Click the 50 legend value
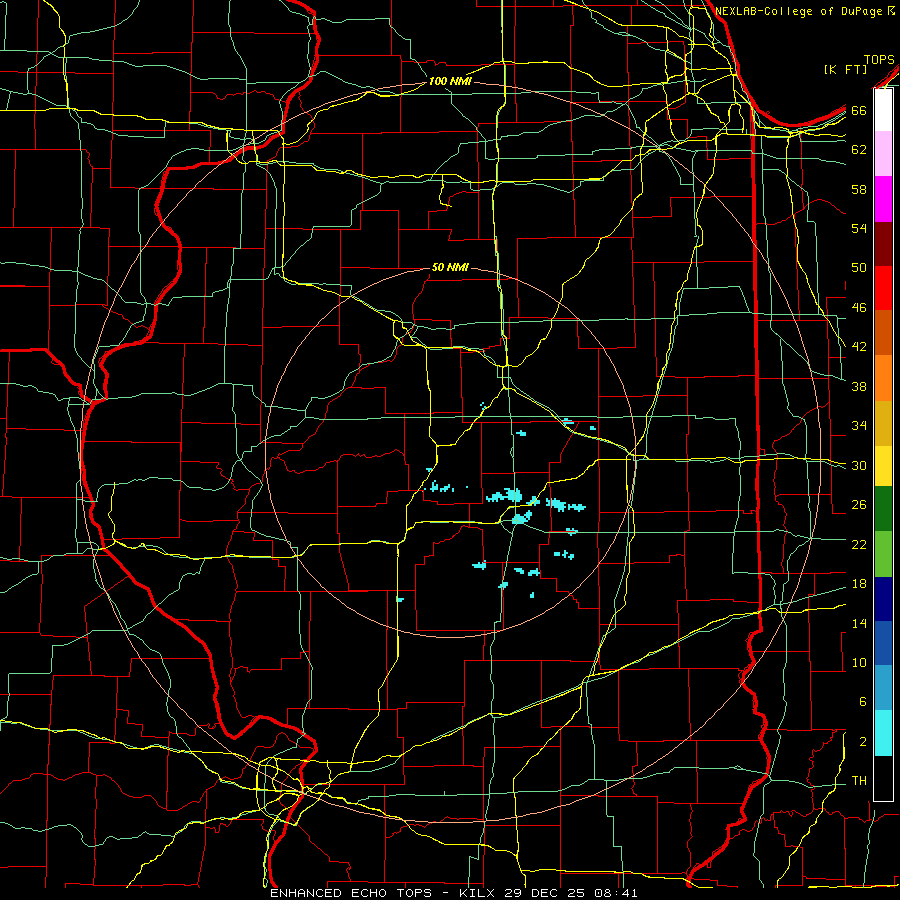 (x=859, y=268)
